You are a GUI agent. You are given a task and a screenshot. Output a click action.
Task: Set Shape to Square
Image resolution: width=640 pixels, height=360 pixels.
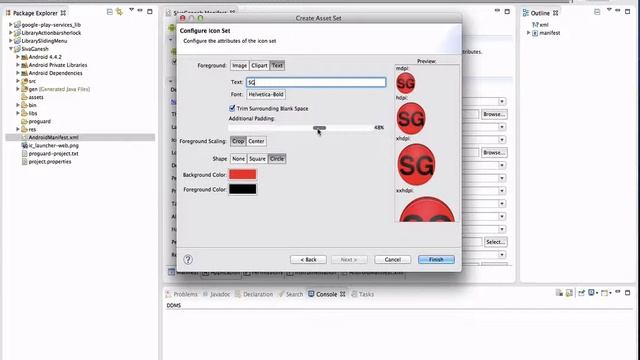[x=257, y=159]
